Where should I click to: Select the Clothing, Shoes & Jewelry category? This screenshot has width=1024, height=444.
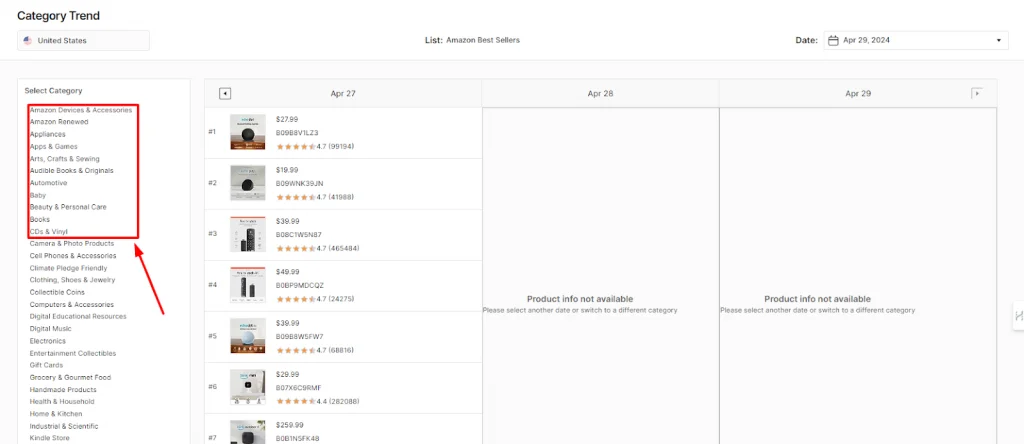tap(72, 280)
